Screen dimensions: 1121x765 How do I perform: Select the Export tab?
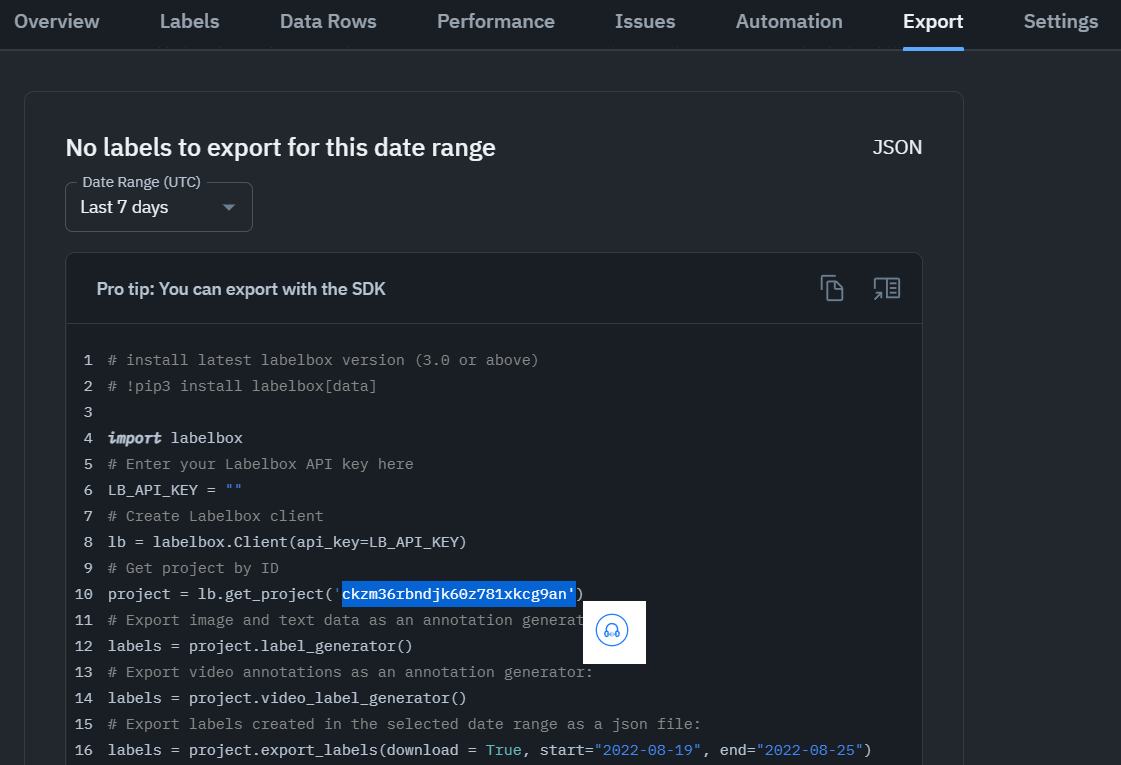pos(933,21)
